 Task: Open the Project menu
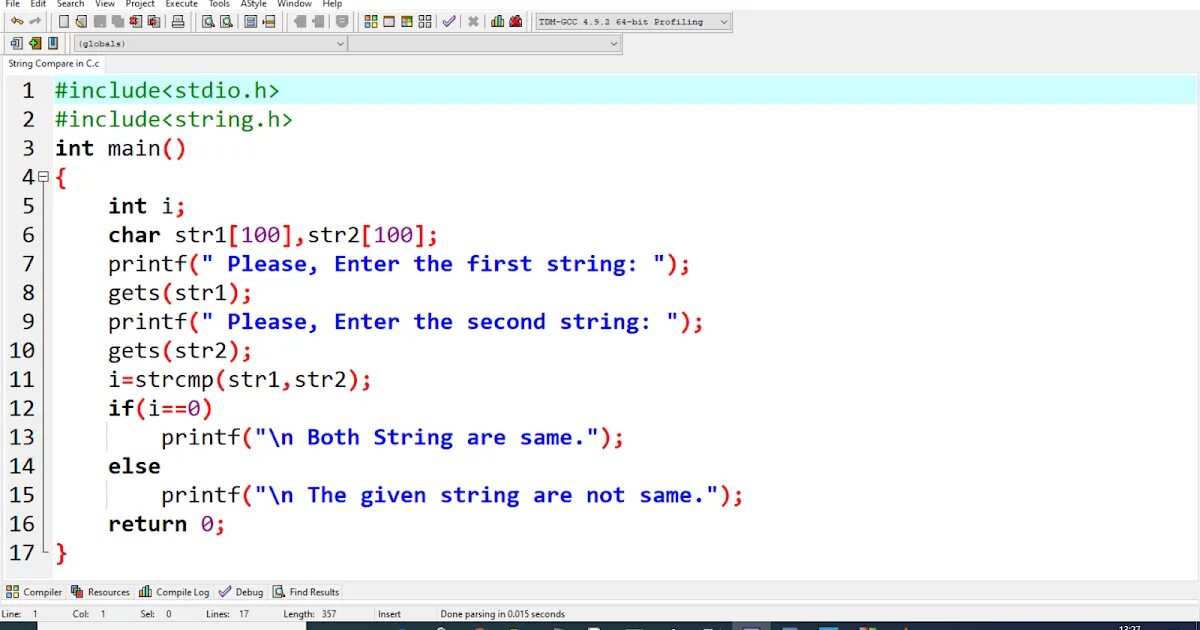tap(140, 4)
